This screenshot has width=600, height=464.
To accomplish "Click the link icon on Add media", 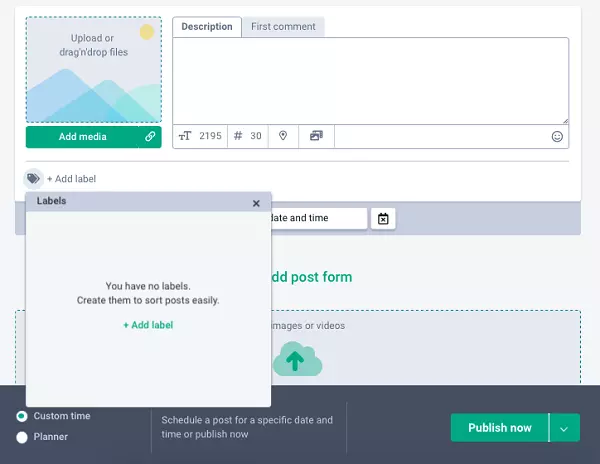I will (x=150, y=137).
